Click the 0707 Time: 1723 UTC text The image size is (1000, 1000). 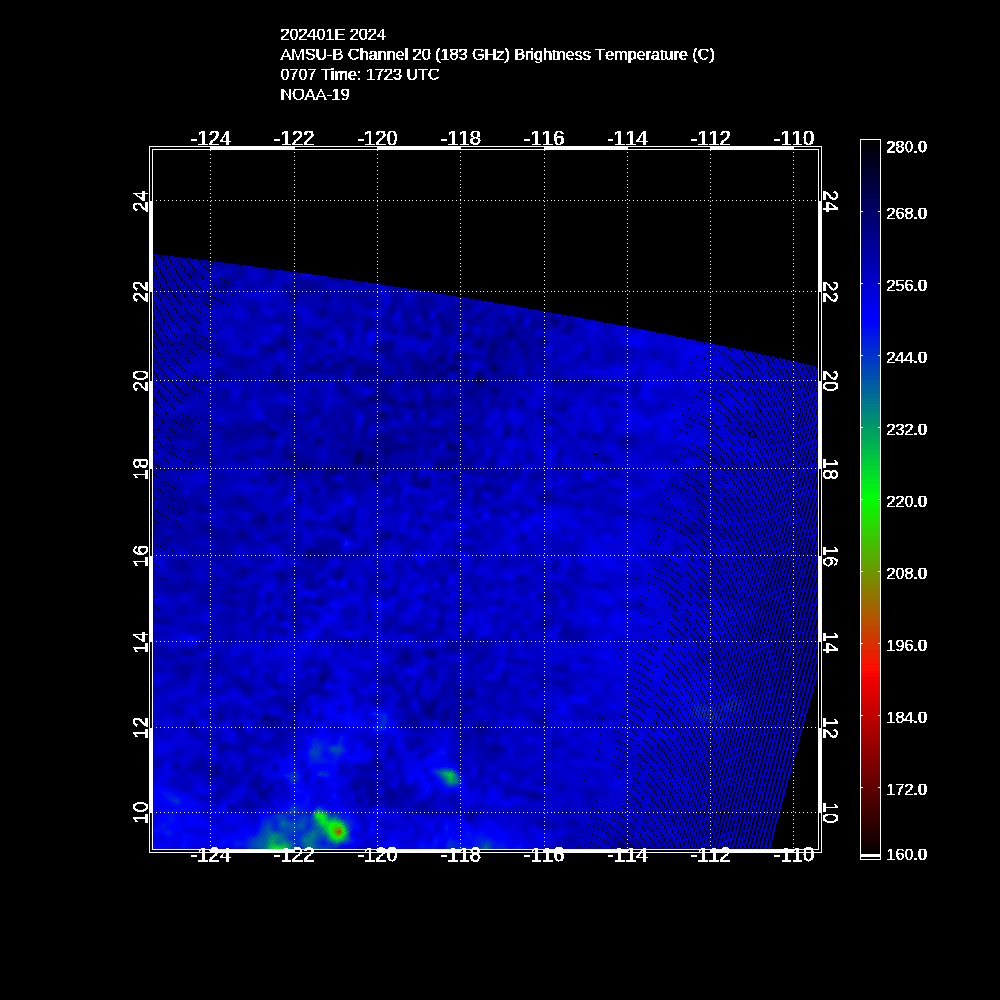click(360, 75)
